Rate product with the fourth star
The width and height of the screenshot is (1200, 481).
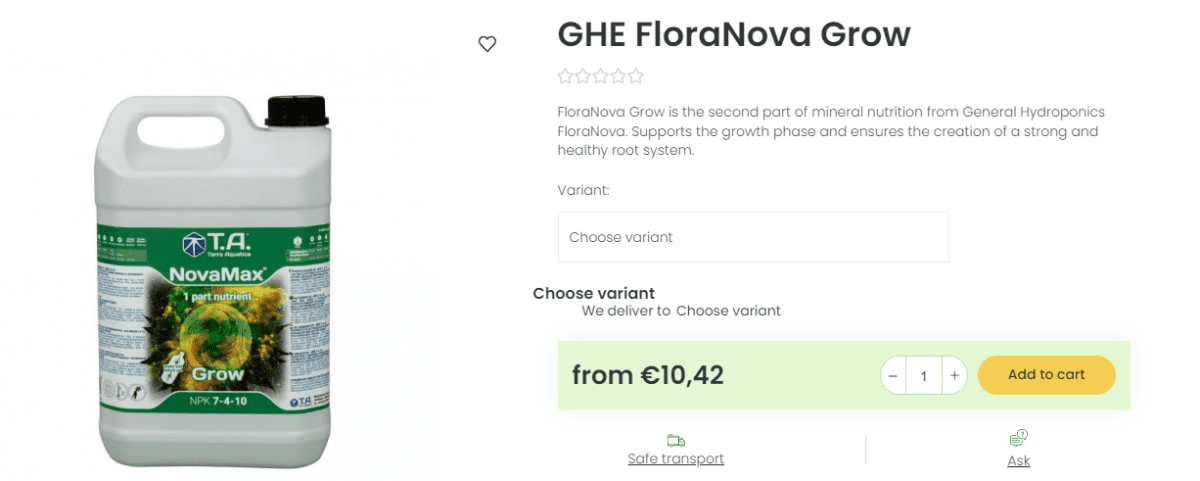[618, 76]
